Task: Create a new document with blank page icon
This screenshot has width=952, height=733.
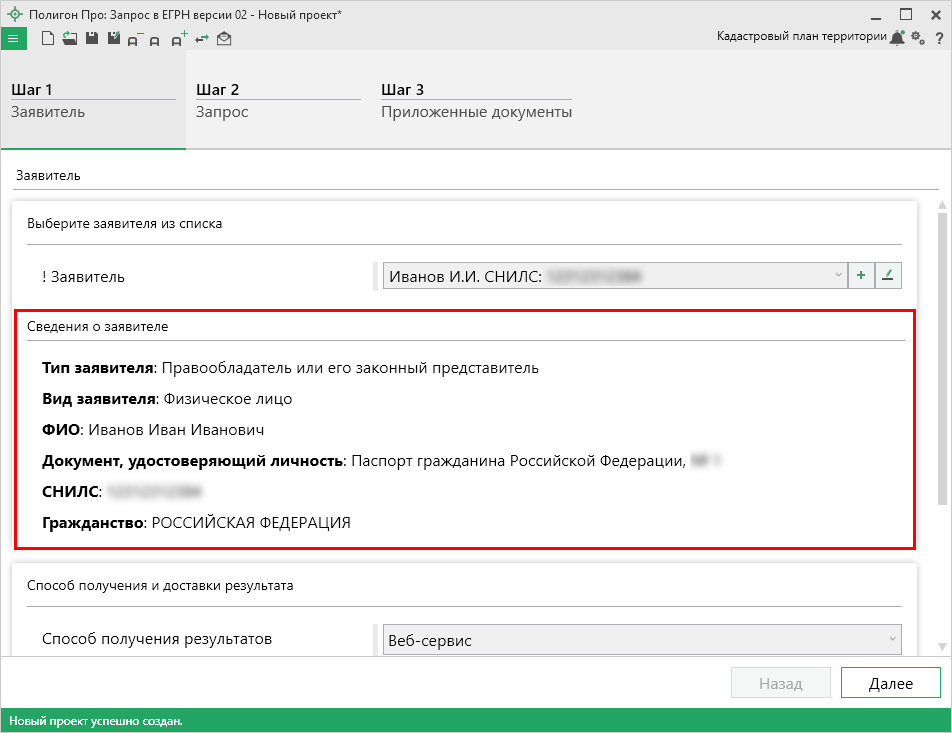Action: (47, 39)
